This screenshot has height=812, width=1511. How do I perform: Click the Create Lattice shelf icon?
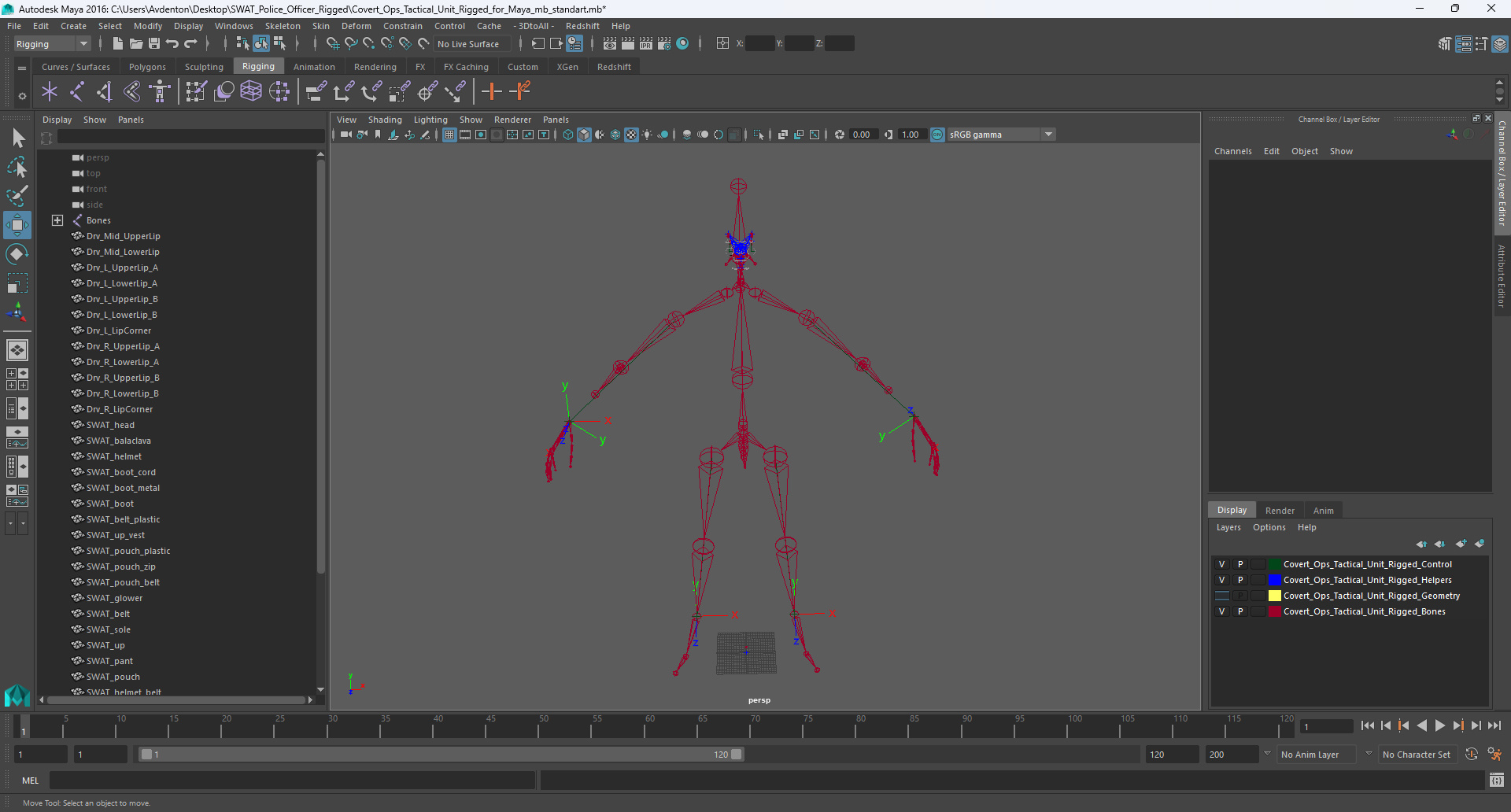click(251, 92)
